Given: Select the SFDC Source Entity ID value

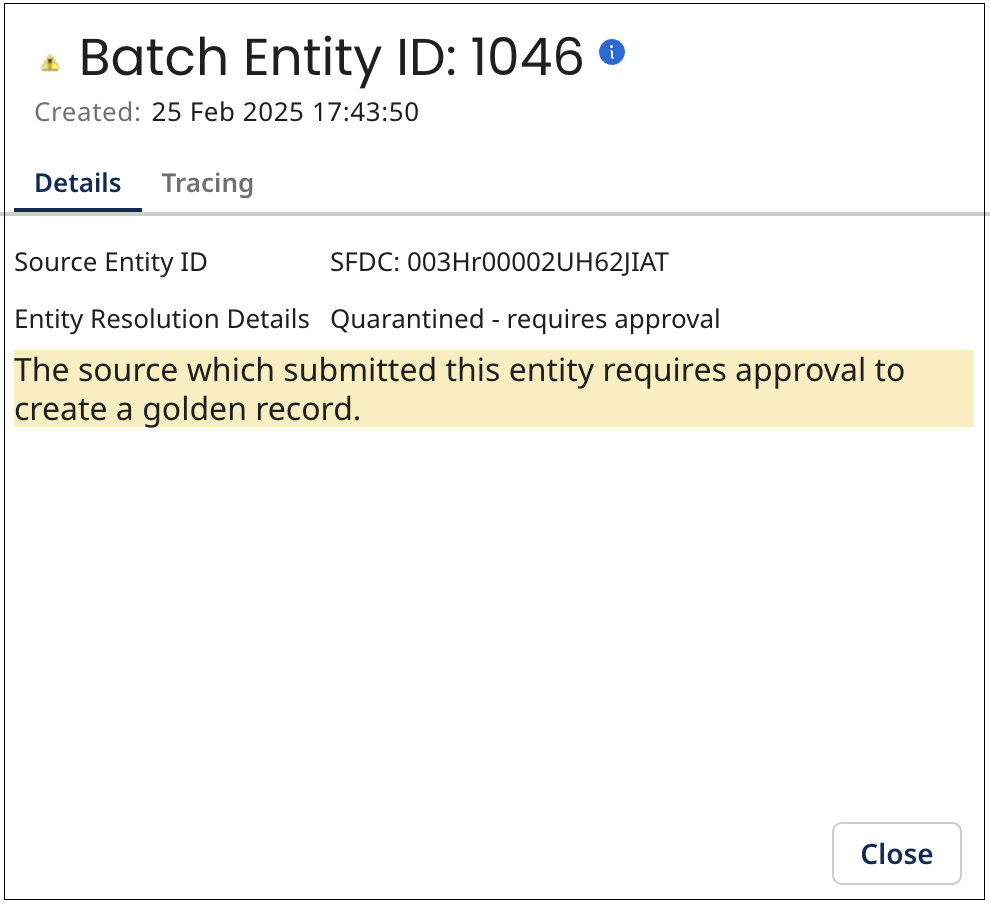Looking at the screenshot, I should (499, 261).
